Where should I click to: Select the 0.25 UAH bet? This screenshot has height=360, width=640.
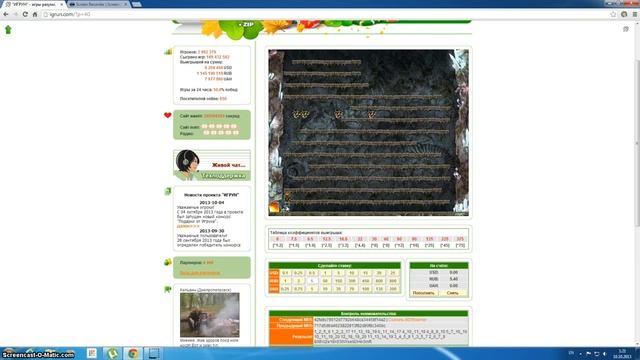point(285,289)
